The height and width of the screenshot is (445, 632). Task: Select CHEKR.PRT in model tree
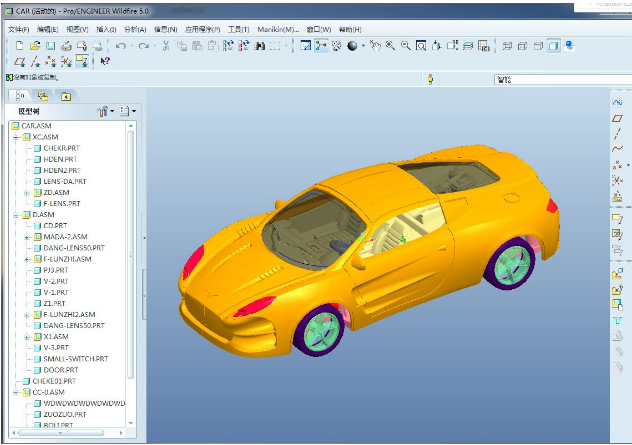point(61,148)
